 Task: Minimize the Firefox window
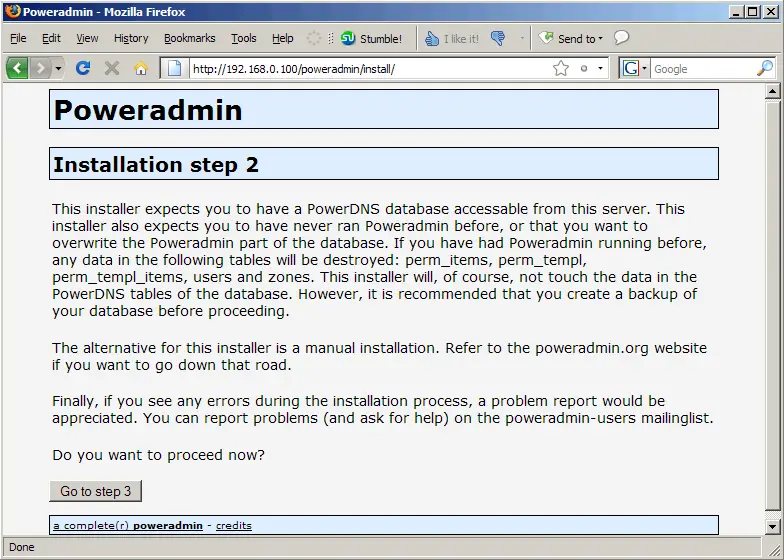pos(735,12)
